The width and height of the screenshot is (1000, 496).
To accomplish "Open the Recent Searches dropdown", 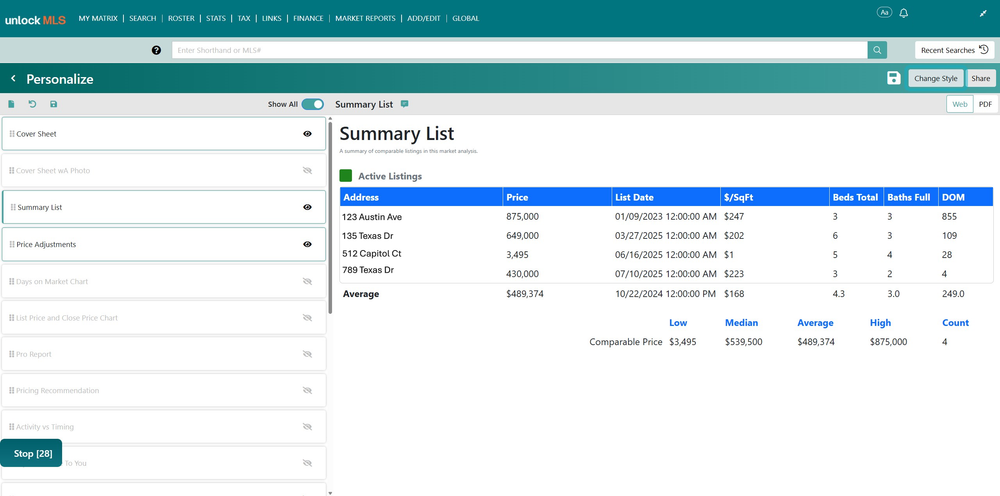I will (954, 50).
